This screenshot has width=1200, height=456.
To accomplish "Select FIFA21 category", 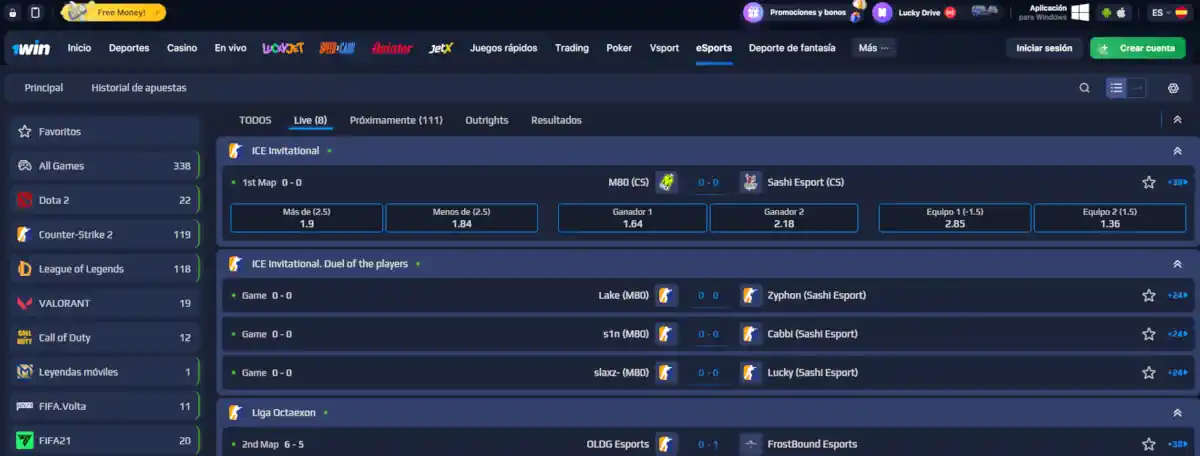I will [x=105, y=440].
